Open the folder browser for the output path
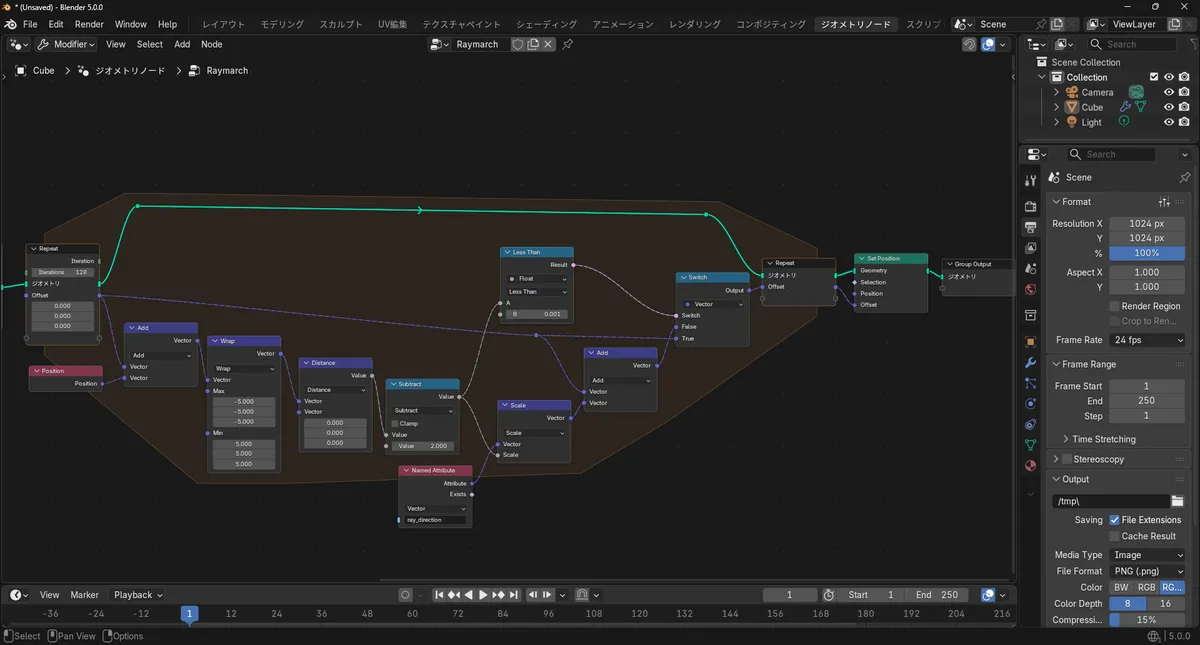The width and height of the screenshot is (1200, 645). (1177, 501)
